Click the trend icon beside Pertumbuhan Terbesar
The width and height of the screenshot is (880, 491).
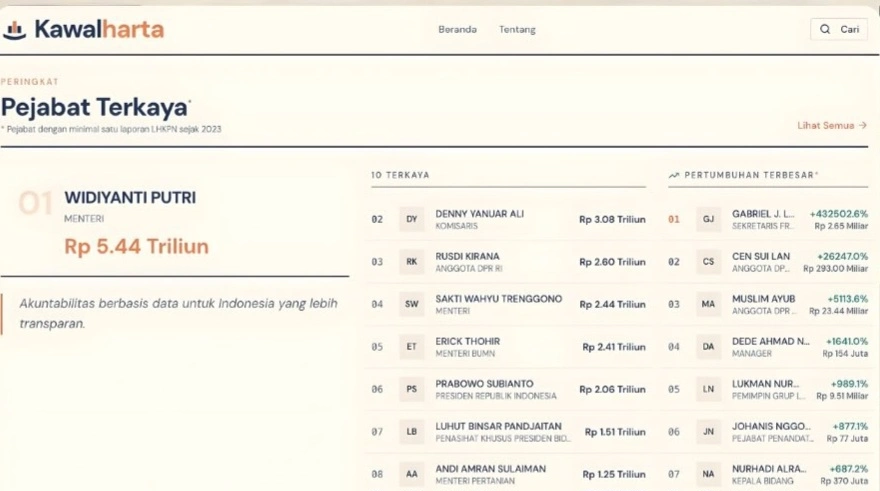click(x=673, y=176)
